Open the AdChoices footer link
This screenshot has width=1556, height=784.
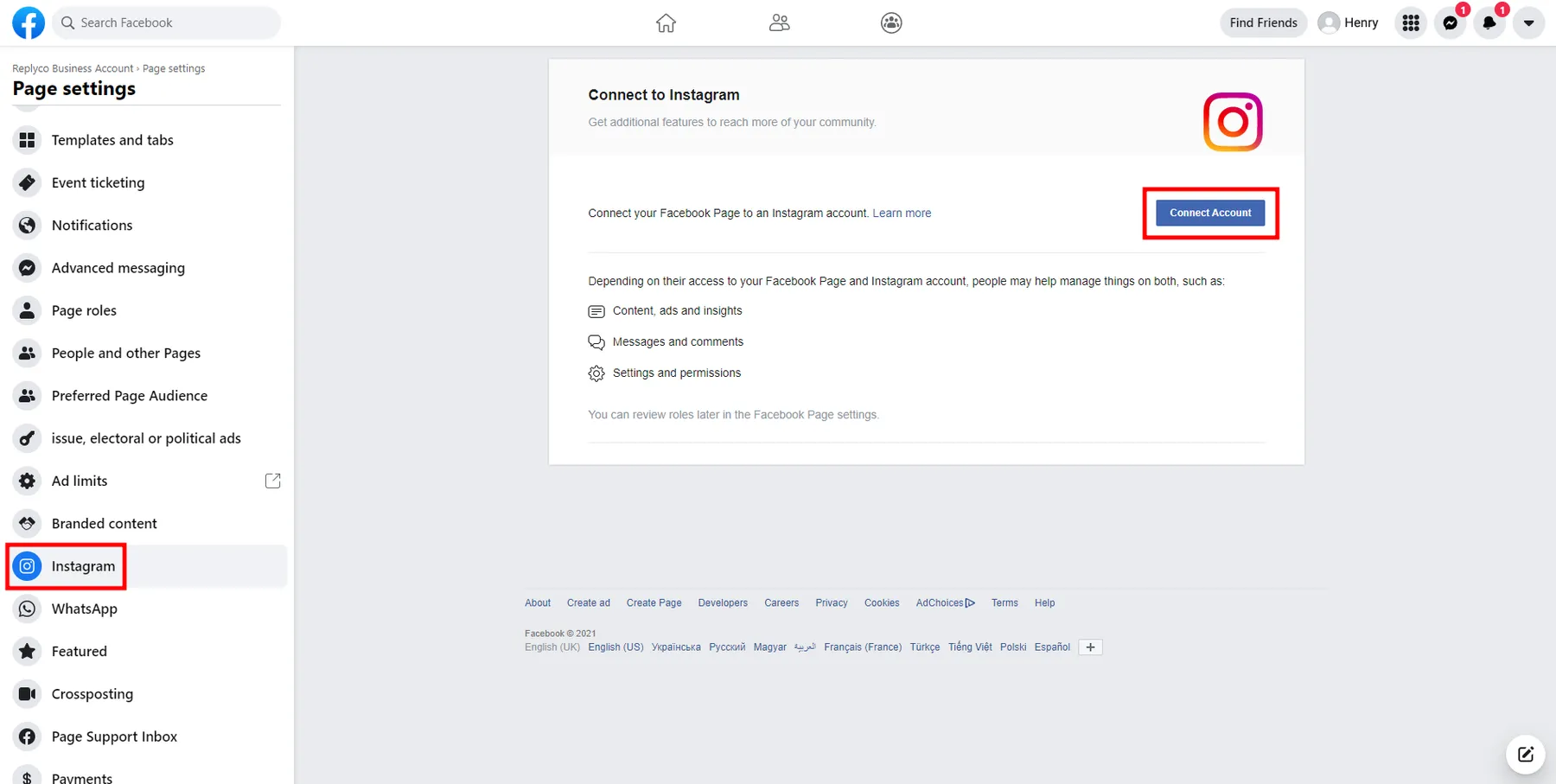pyautogui.click(x=945, y=603)
